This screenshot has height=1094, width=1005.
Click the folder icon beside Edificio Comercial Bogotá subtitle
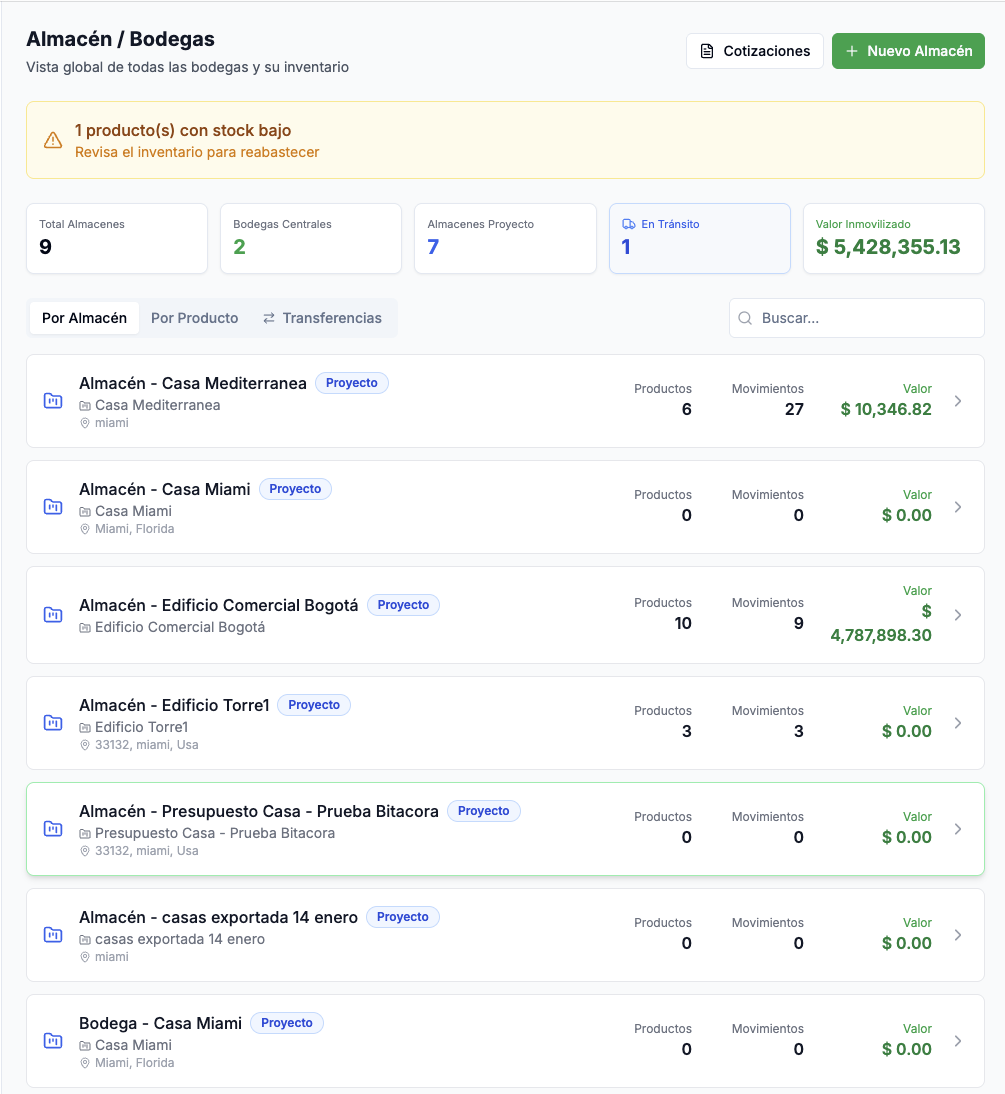85,628
